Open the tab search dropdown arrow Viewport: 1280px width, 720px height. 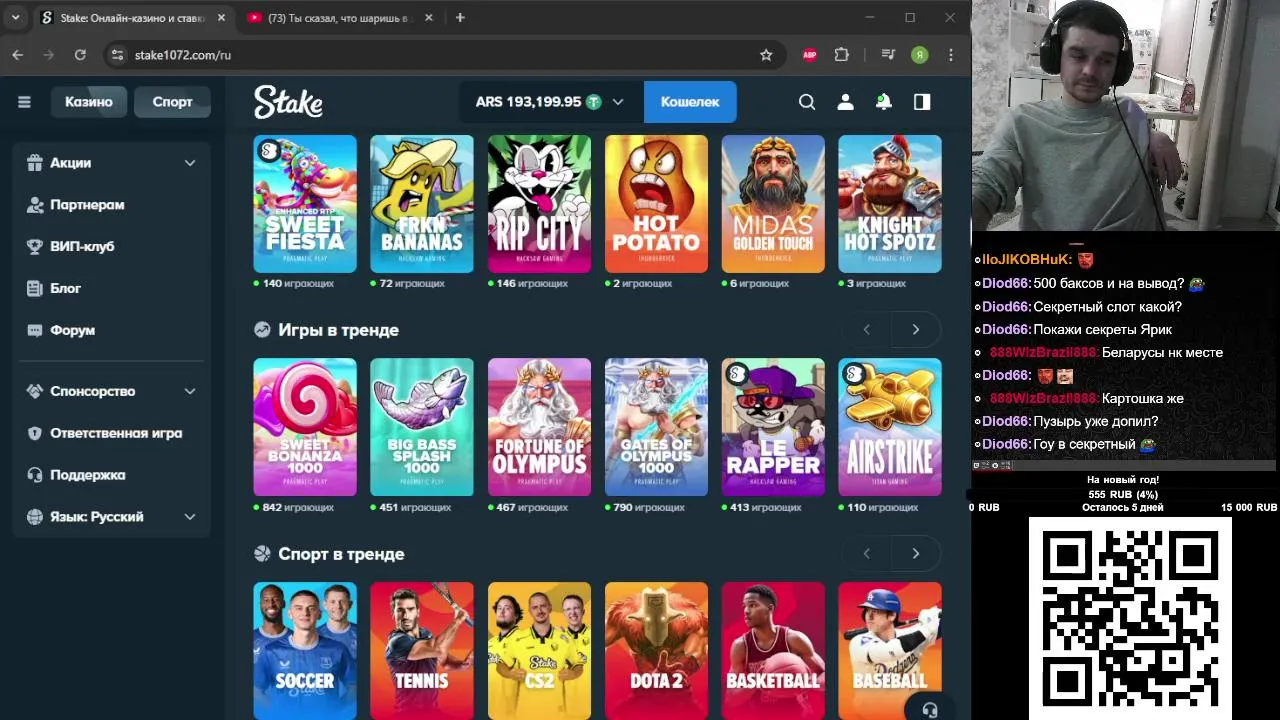point(15,18)
